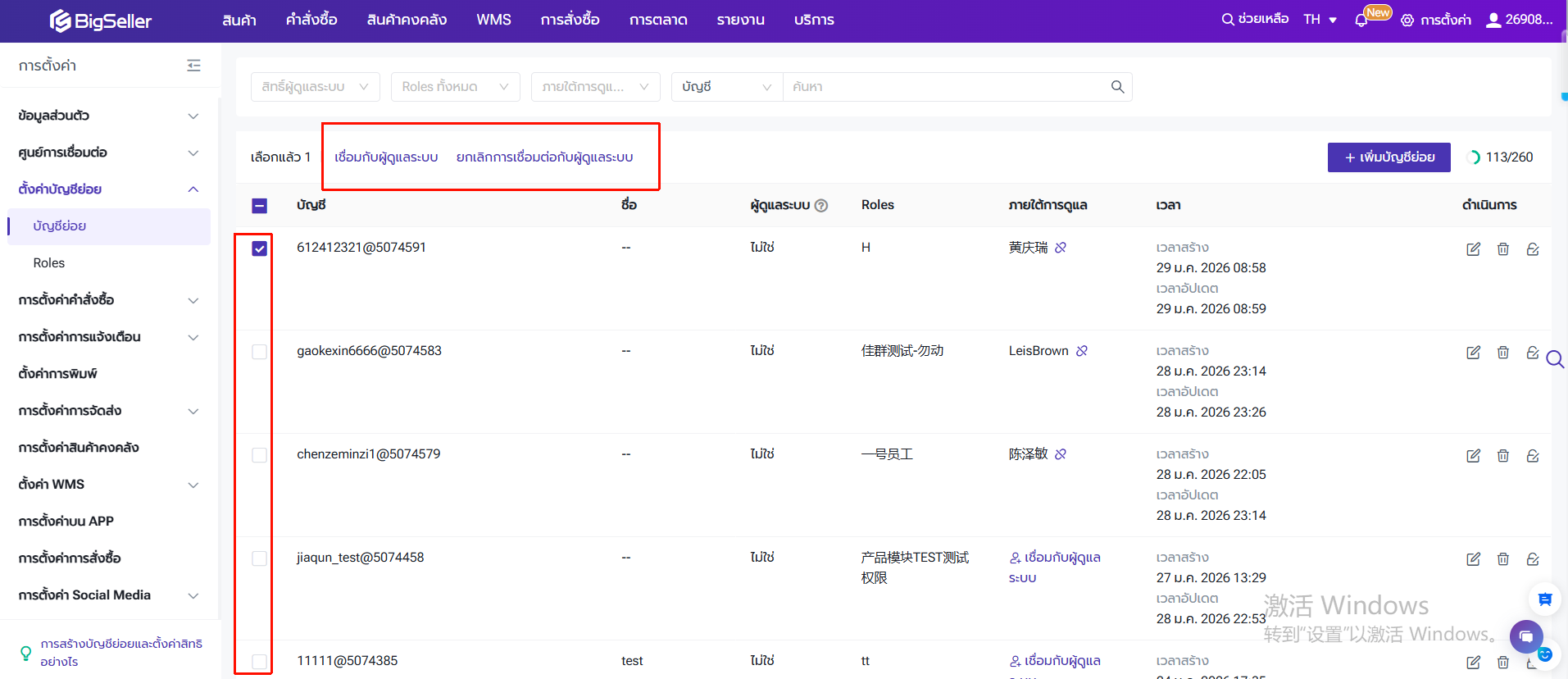Viewport: 1568px width, 679px height.
Task: Toggle the select-all checkbox in table header
Action: [x=259, y=206]
